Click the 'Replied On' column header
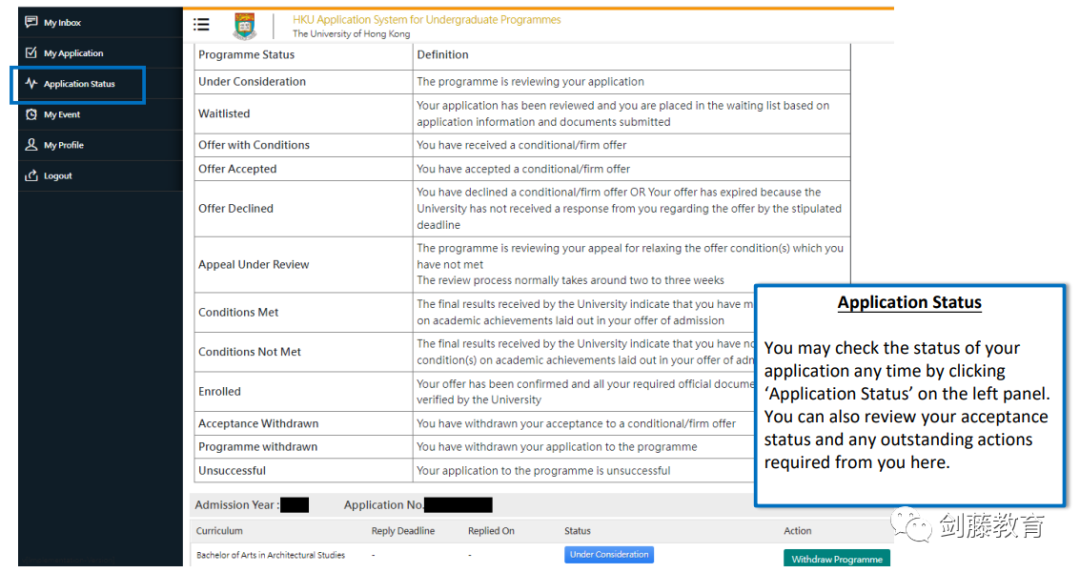This screenshot has height=573, width=1080. (491, 531)
